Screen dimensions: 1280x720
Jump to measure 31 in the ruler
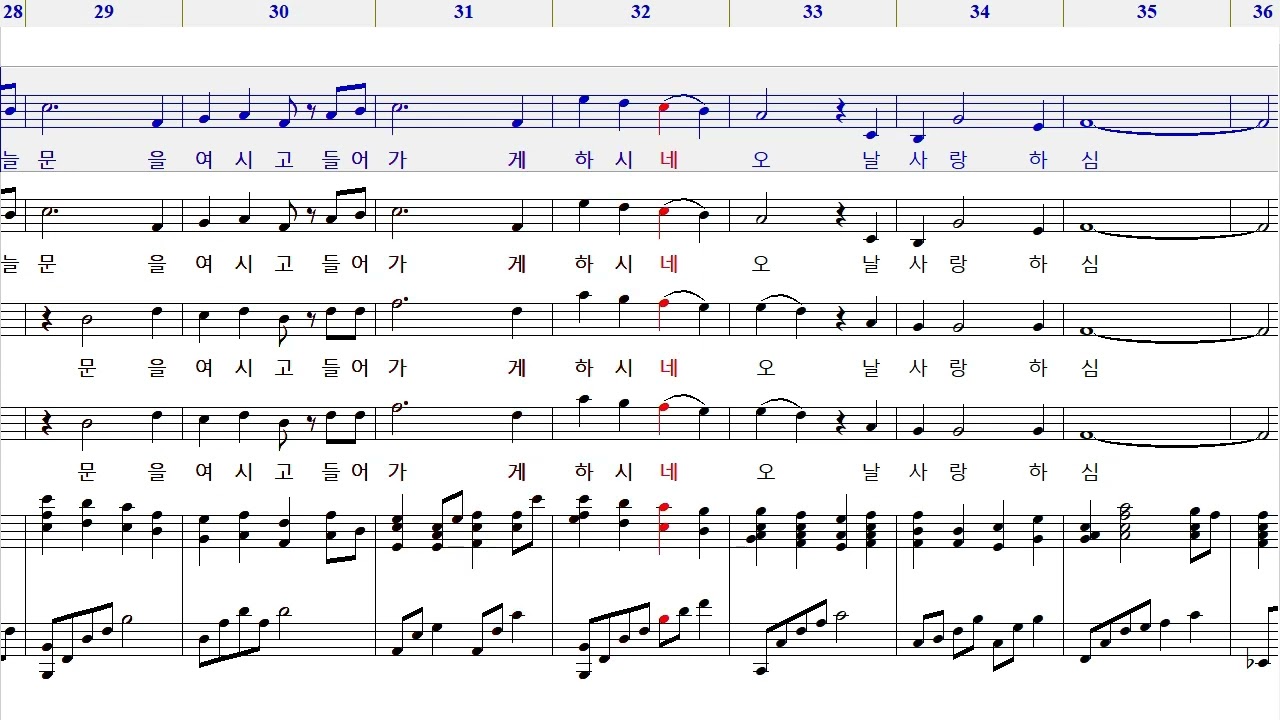click(463, 12)
